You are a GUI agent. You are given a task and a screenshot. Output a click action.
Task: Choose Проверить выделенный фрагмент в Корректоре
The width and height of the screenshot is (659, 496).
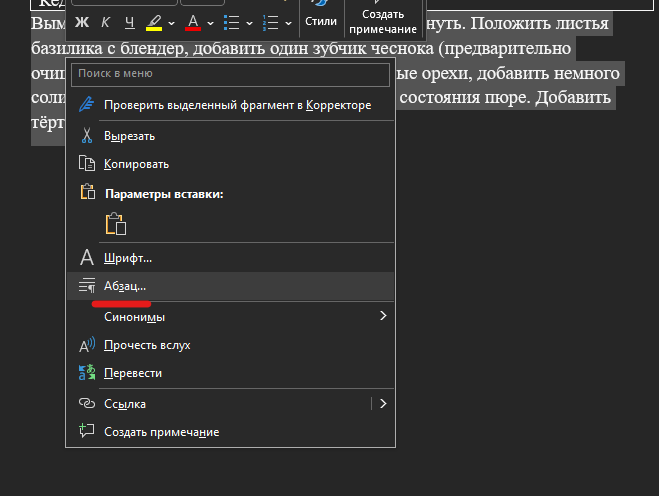click(230, 105)
